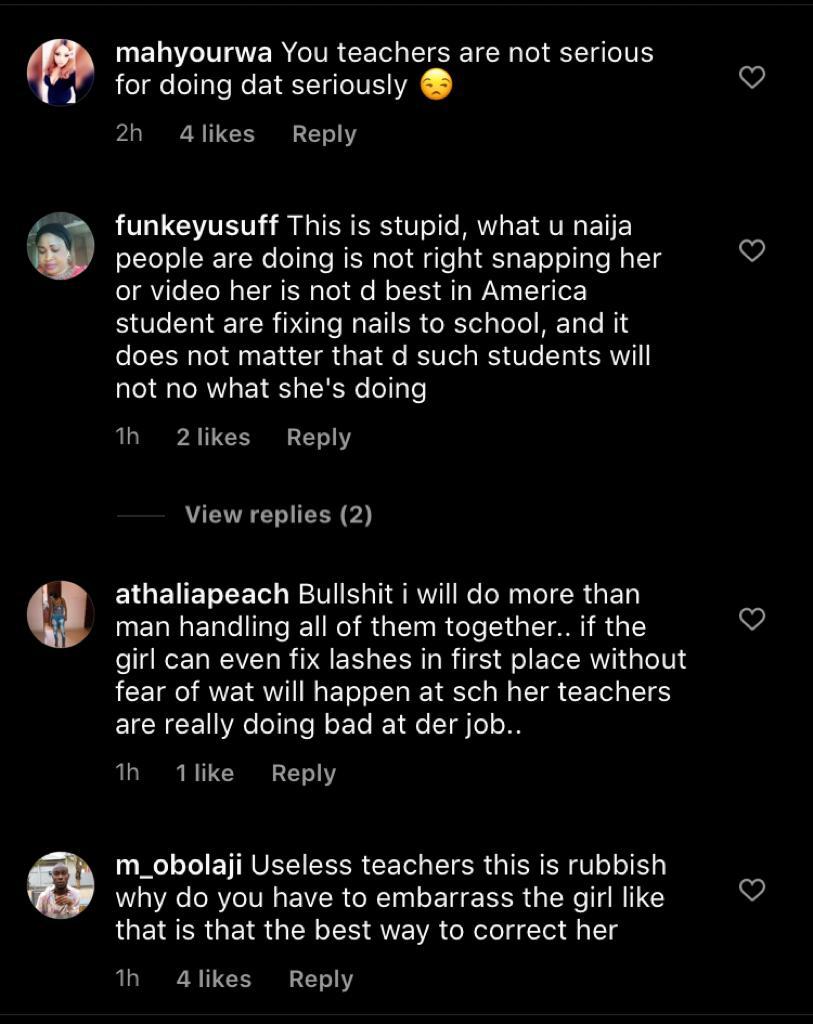The height and width of the screenshot is (1024, 813).
Task: Tap athaliapeach's profile avatar
Action: click(x=60, y=614)
